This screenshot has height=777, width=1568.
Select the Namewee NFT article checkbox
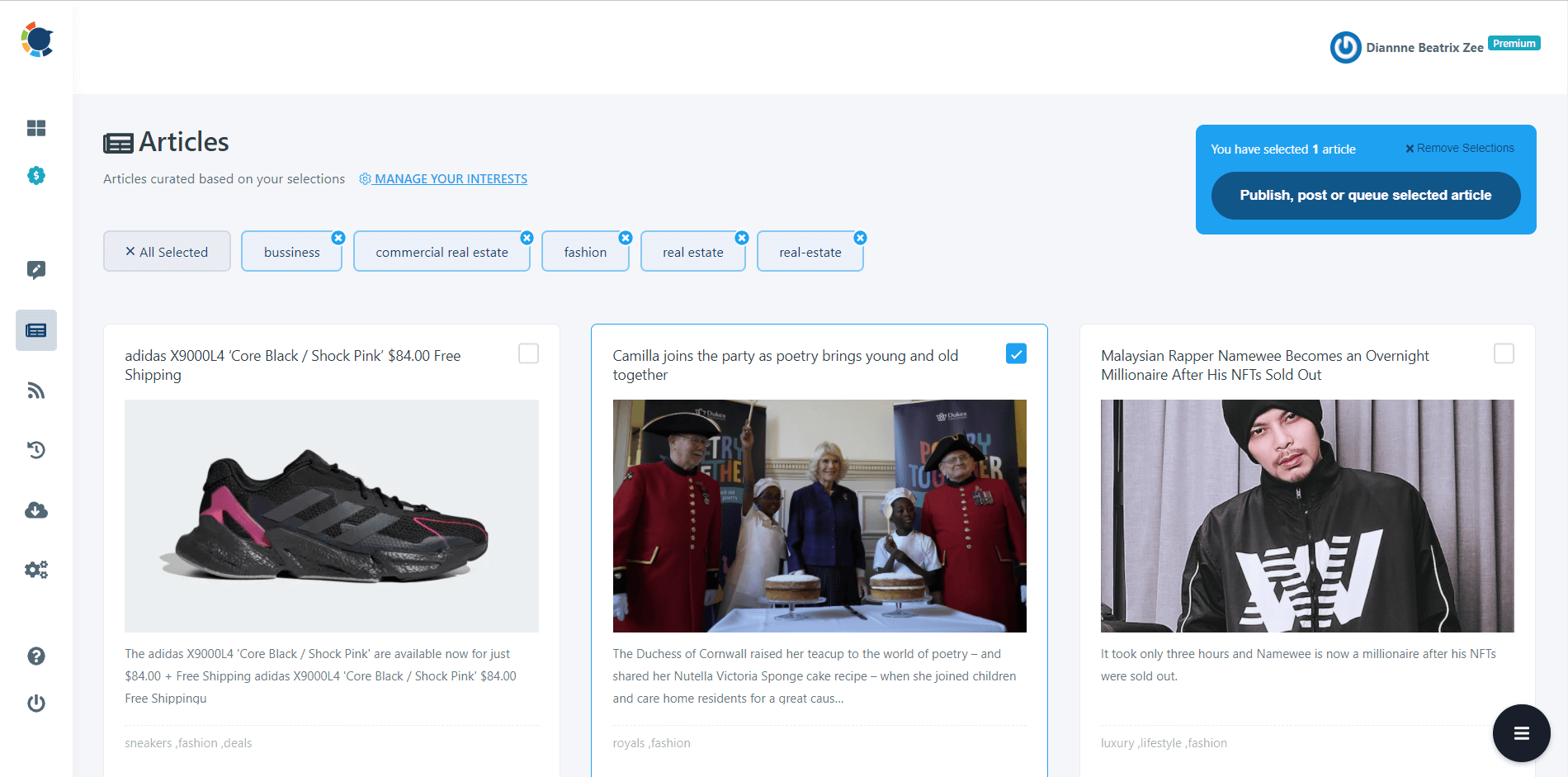coord(1504,353)
